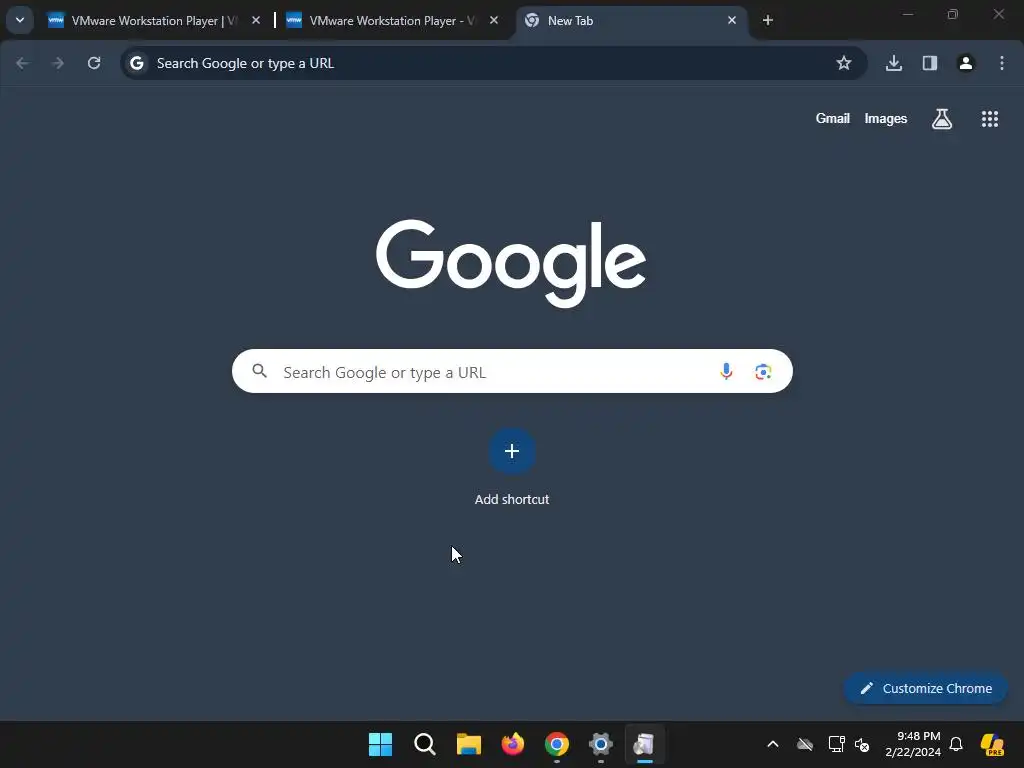Open the Downloads icon in toolbar

click(x=894, y=63)
